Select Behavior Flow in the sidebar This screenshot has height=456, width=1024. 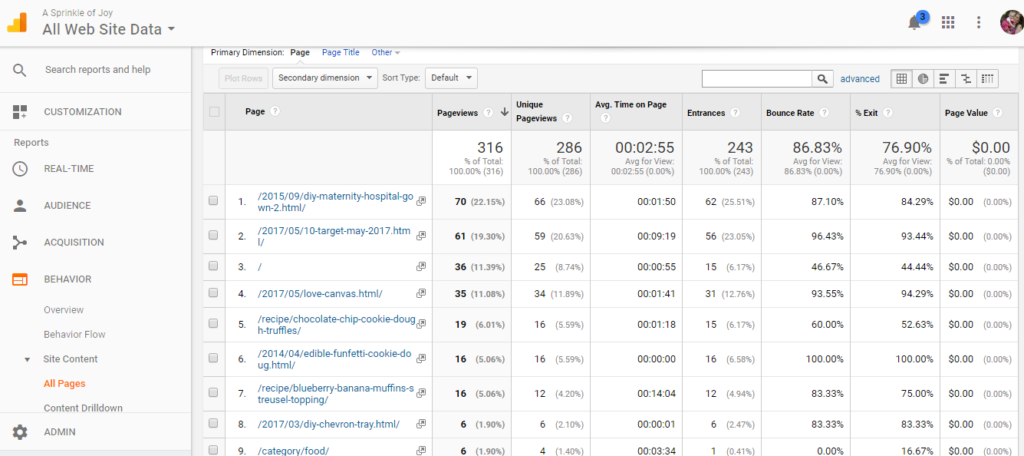(x=74, y=334)
